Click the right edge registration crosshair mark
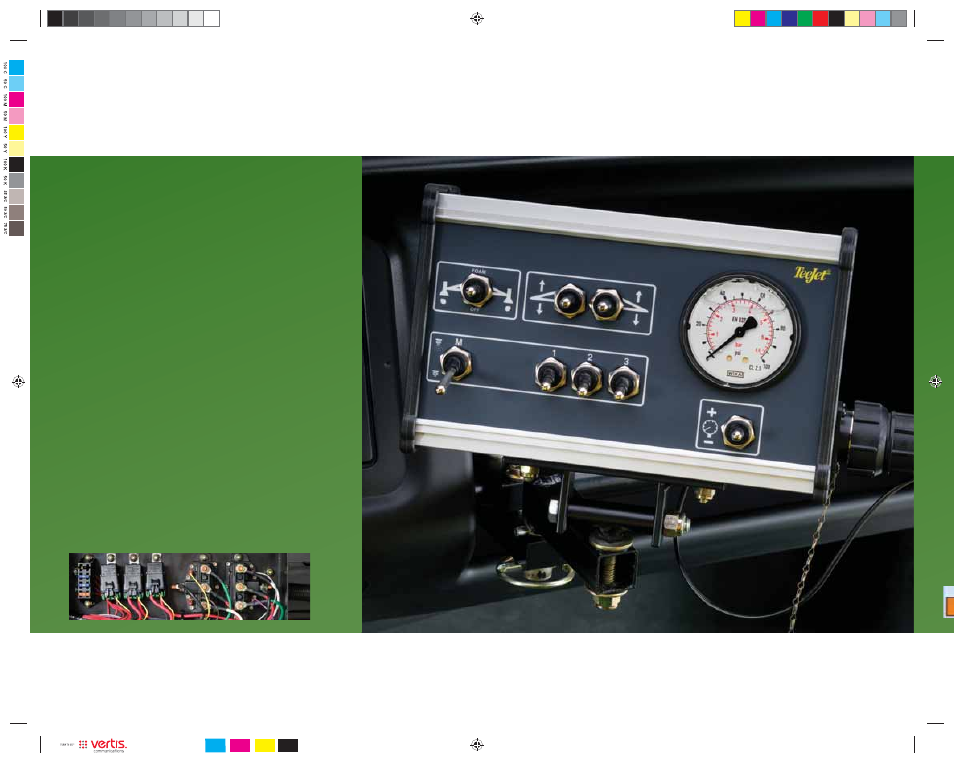Viewport: 954px width, 763px height. (x=936, y=382)
